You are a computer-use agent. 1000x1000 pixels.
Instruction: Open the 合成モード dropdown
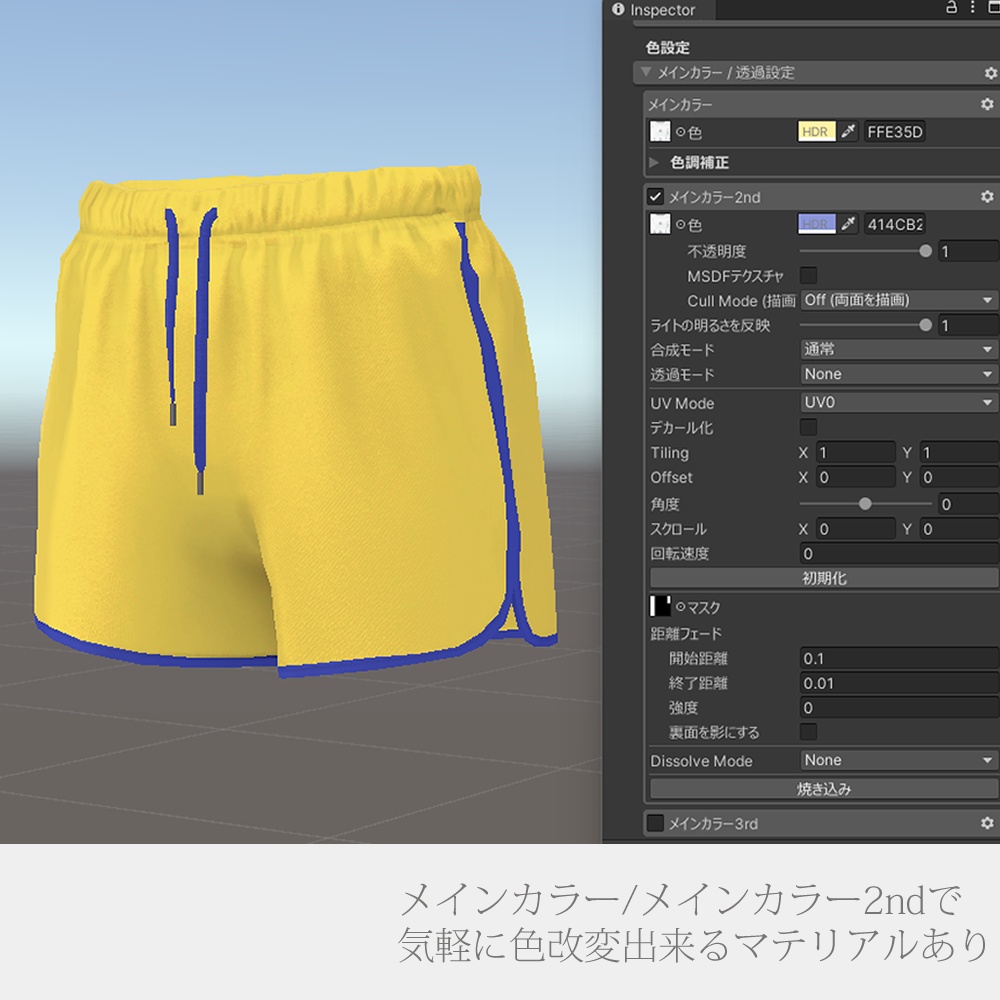point(899,349)
